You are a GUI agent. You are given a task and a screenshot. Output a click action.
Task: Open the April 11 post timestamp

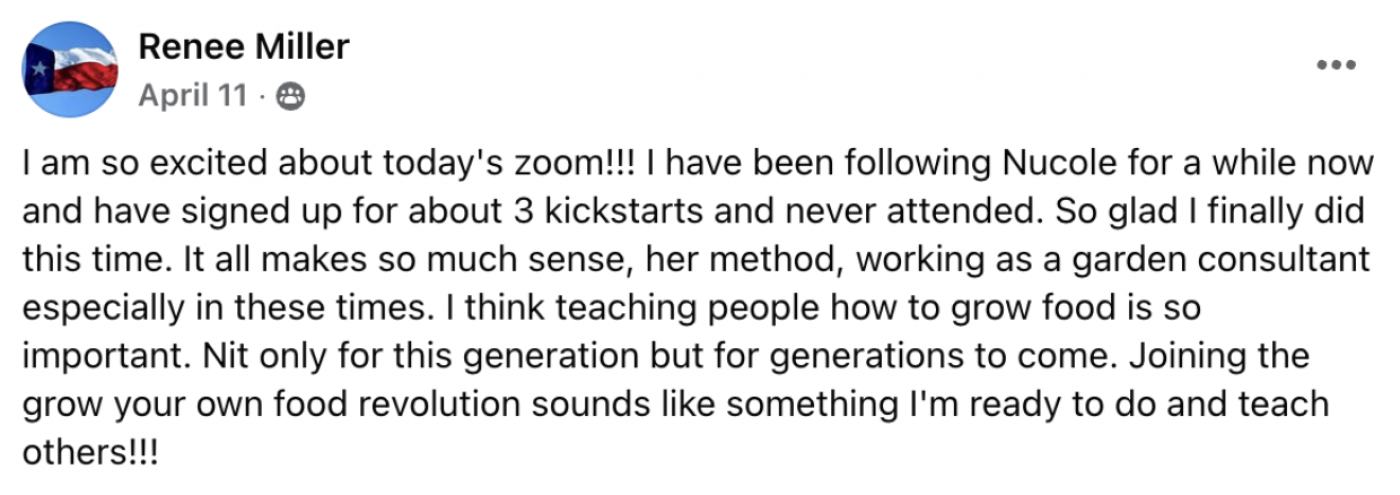[x=192, y=96]
